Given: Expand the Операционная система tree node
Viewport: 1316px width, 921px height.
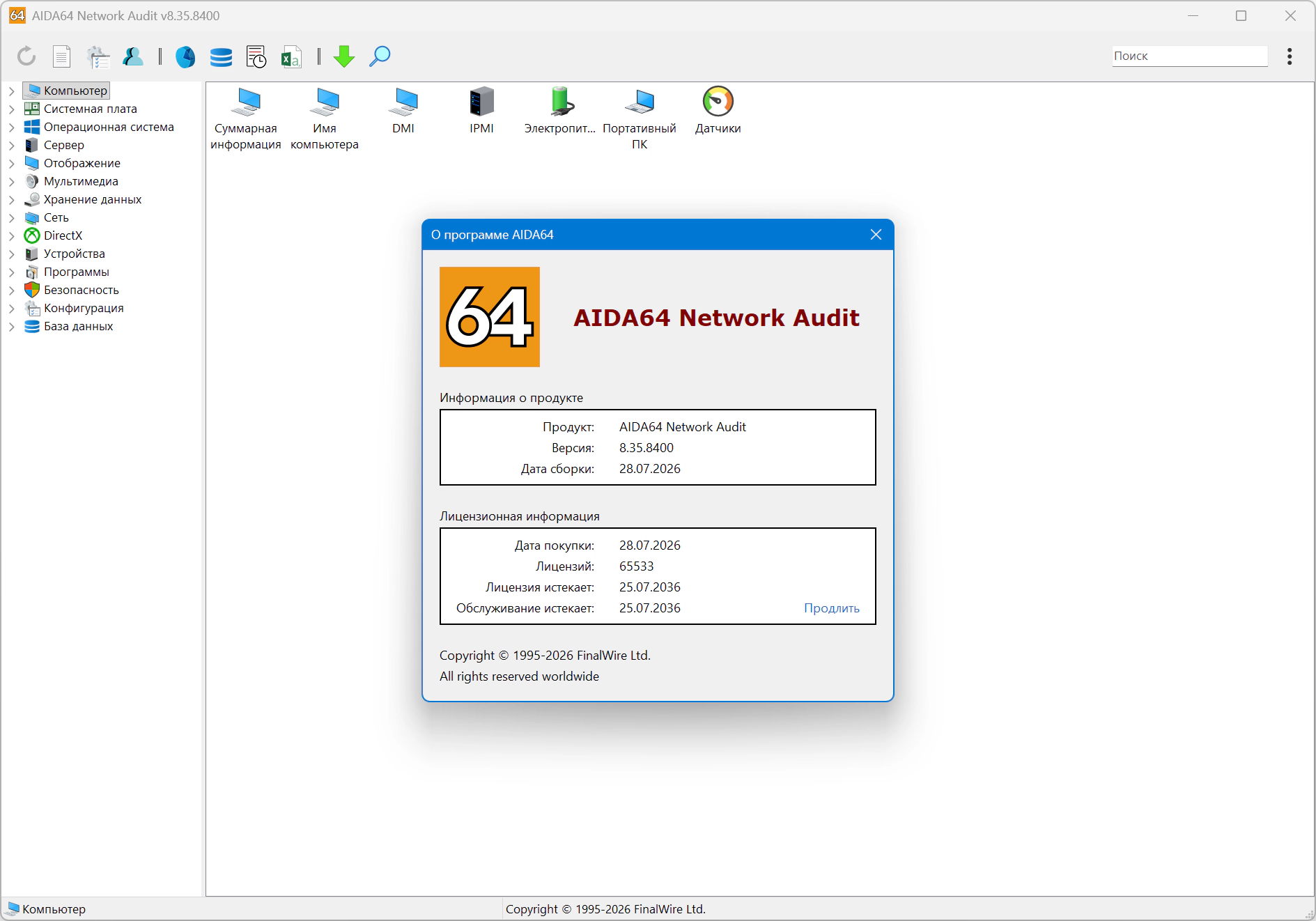Looking at the screenshot, I should (11, 127).
